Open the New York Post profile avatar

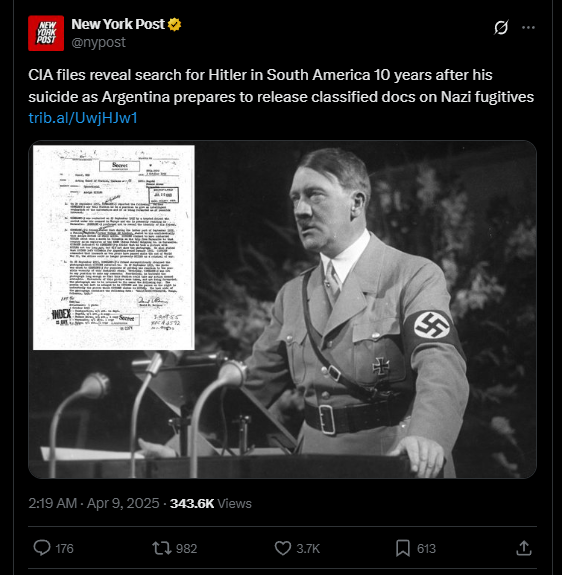[46, 33]
